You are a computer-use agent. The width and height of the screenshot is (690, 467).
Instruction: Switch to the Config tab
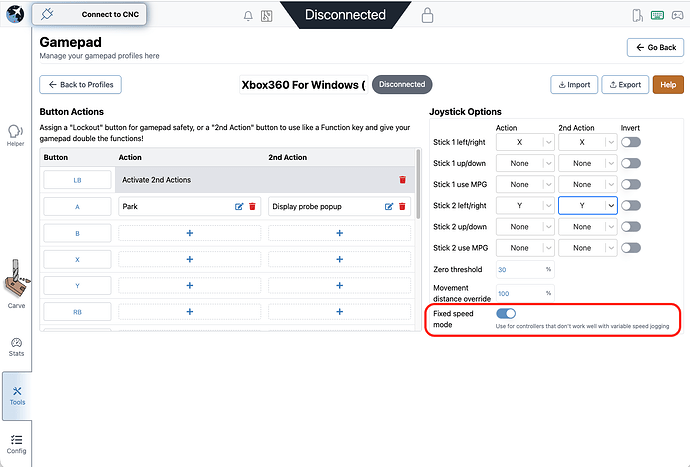pos(16,443)
